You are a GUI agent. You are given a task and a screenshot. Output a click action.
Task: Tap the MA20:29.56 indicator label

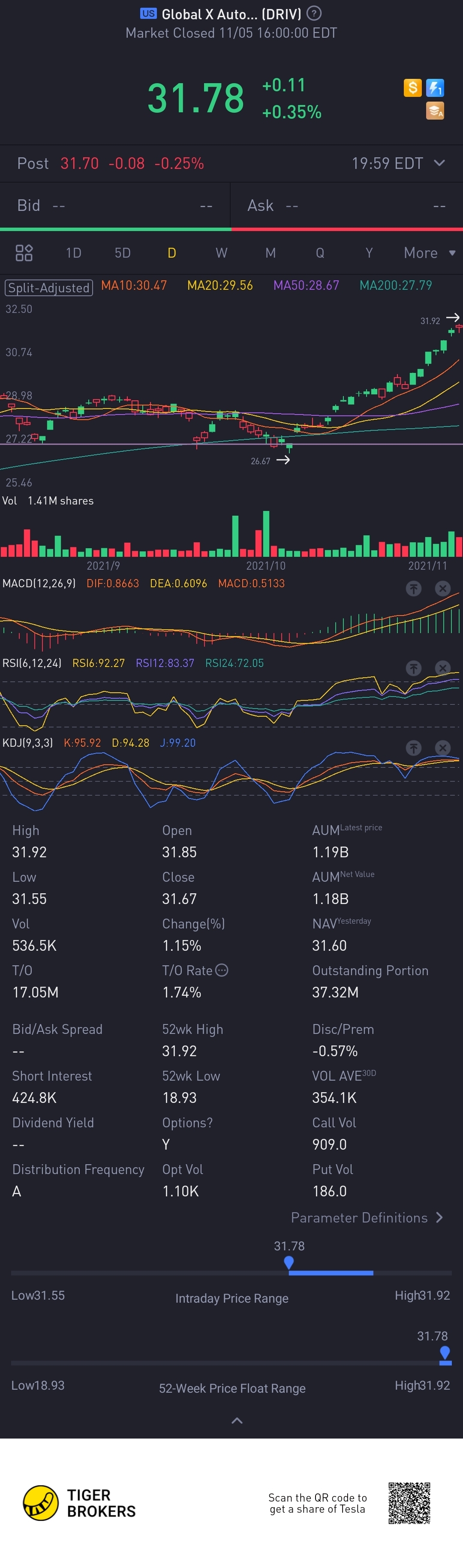coord(220,285)
